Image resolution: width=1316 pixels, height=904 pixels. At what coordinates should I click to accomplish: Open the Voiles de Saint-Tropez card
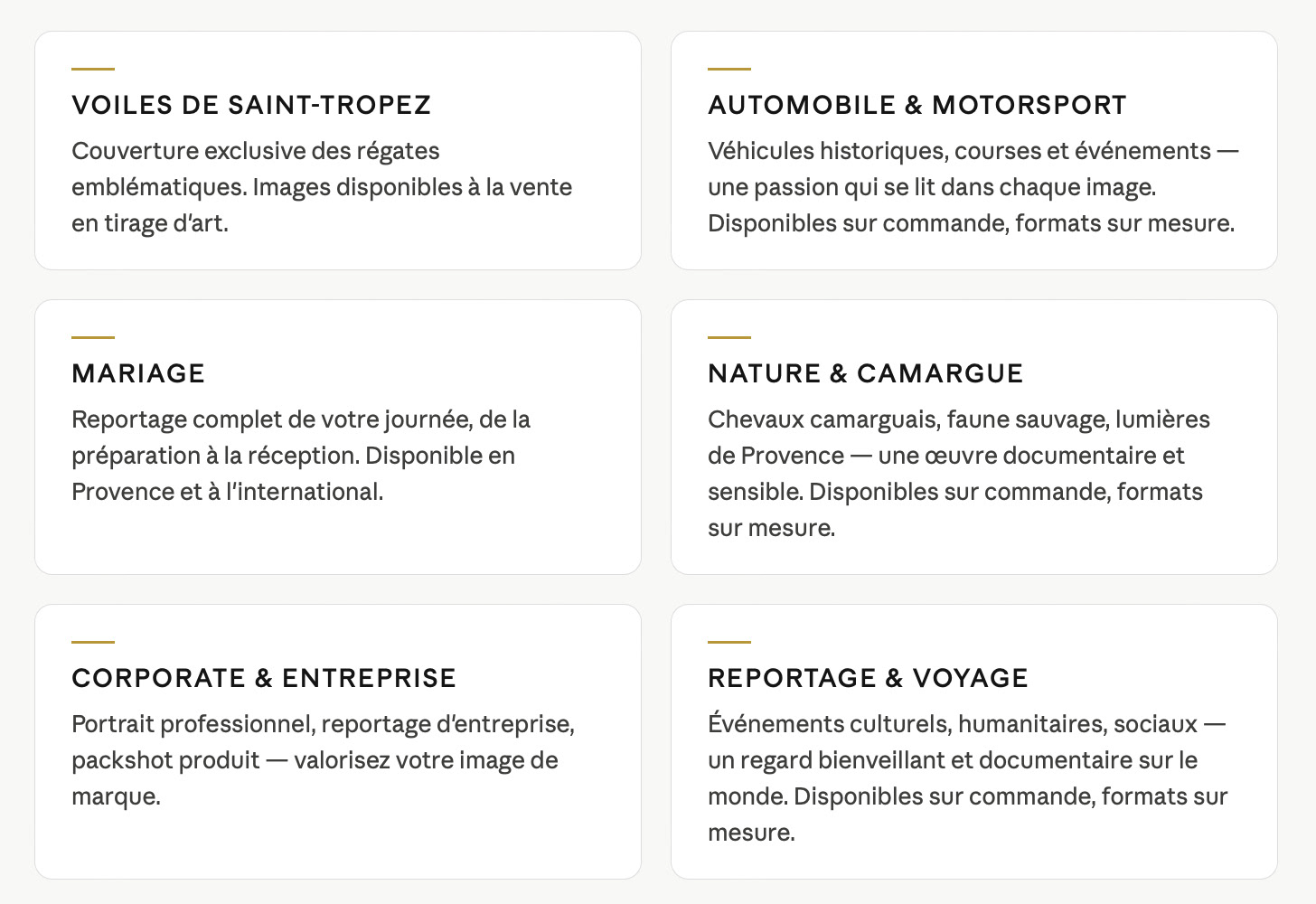(x=338, y=150)
